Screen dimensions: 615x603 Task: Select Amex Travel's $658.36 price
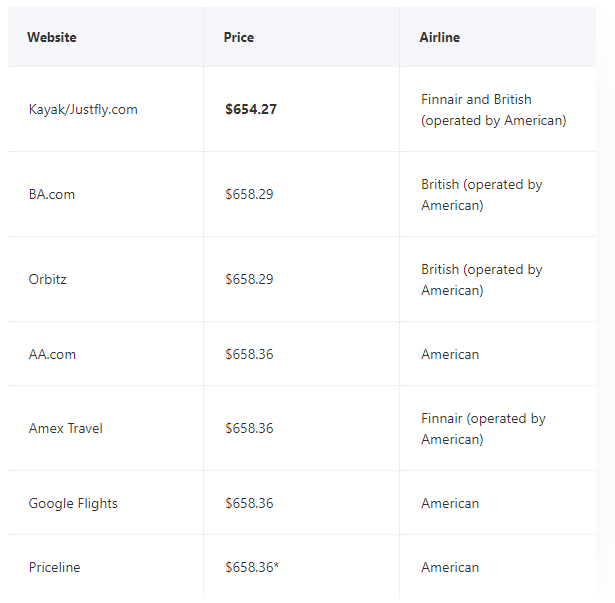click(x=249, y=428)
